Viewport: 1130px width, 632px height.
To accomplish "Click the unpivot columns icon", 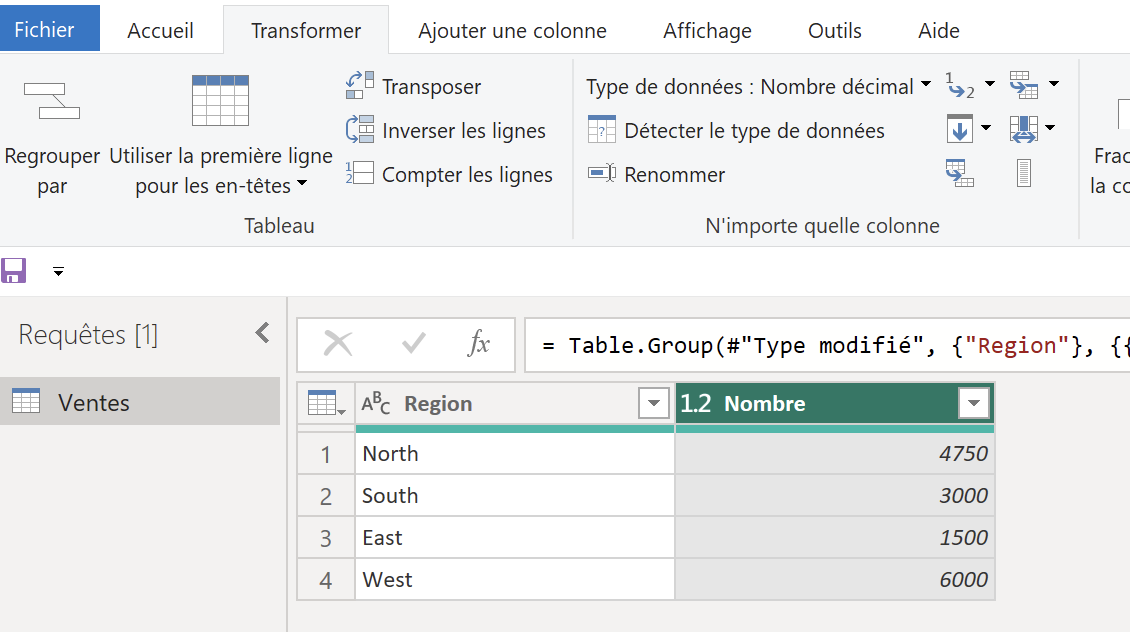I will click(1023, 85).
